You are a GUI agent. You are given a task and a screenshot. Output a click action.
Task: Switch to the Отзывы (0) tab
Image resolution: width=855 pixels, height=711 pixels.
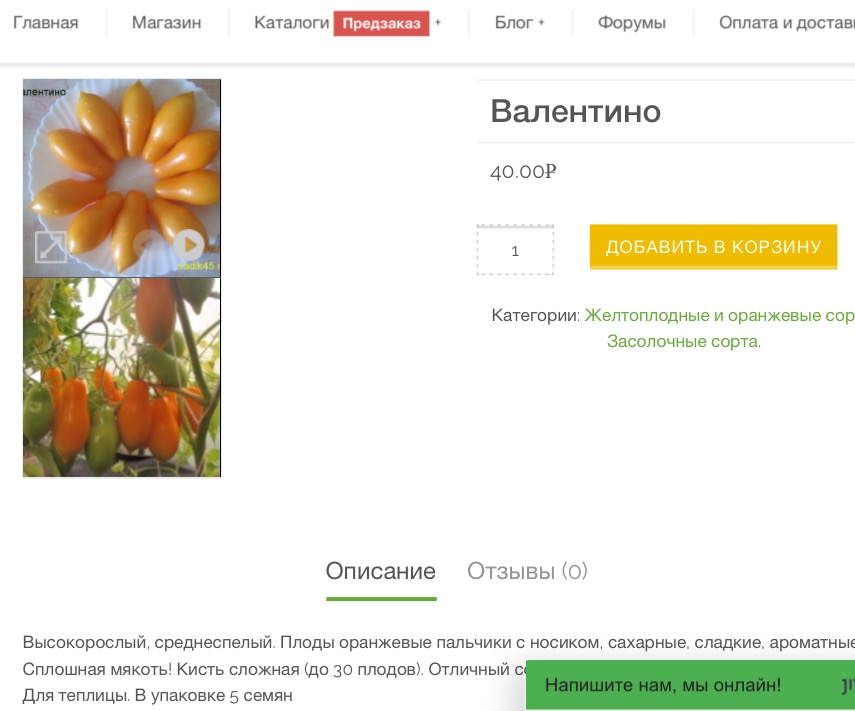coord(527,572)
